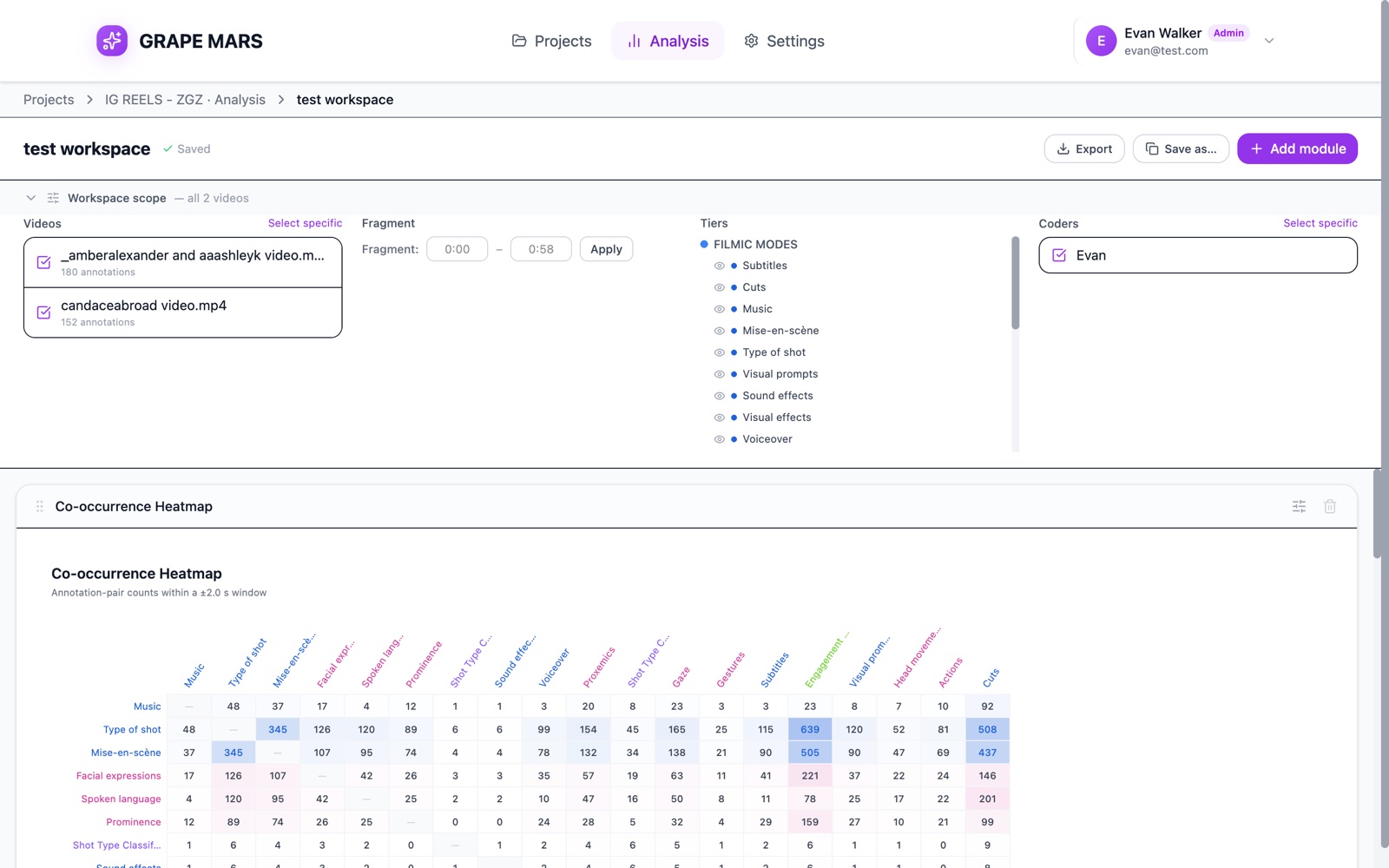Click the fragment end time field

tap(541, 249)
